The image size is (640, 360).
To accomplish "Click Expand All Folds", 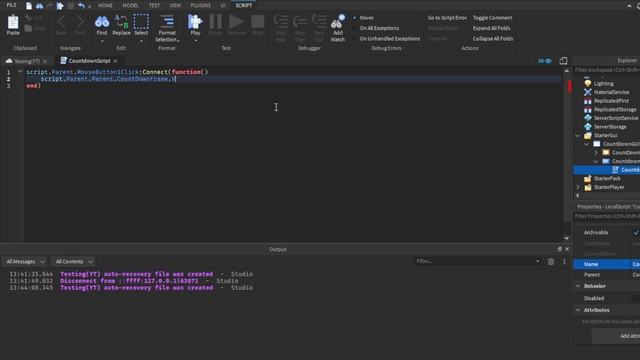I will click(x=491, y=28).
